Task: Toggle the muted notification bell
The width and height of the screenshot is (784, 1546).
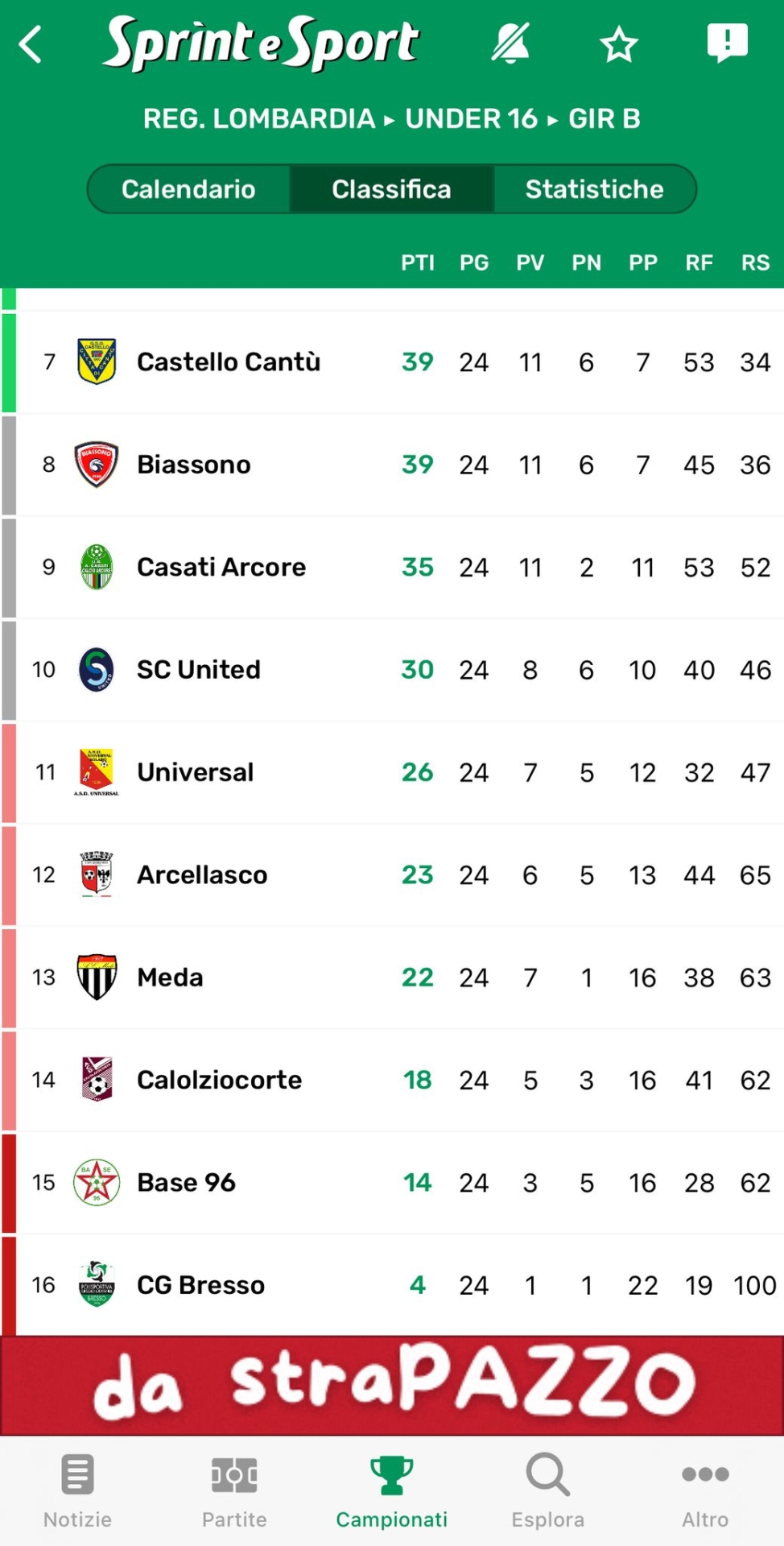Action: click(x=511, y=43)
